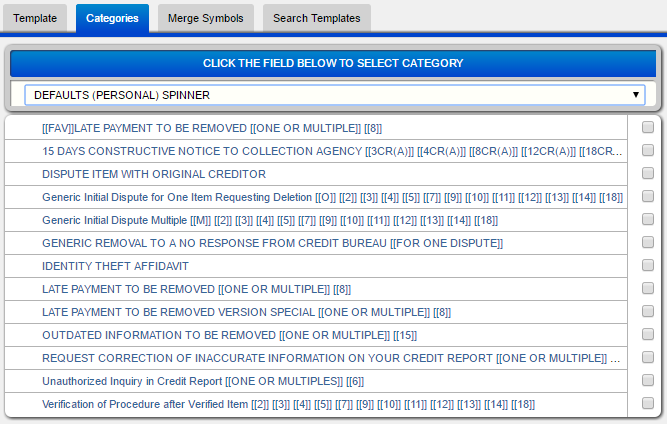667x424 pixels.
Task: Switch to the Merge Symbols tab
Action: [x=206, y=18]
